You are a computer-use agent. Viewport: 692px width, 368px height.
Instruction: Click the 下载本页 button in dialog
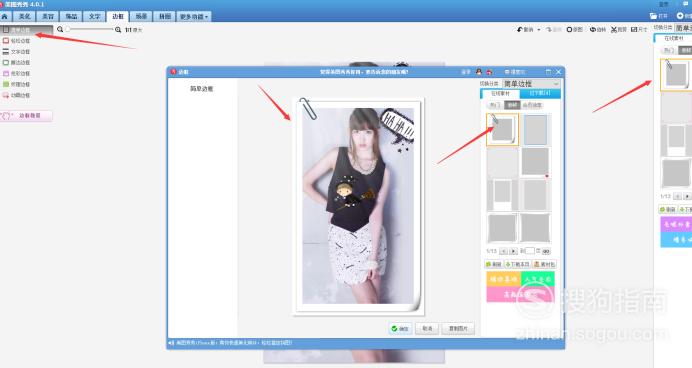click(x=518, y=264)
